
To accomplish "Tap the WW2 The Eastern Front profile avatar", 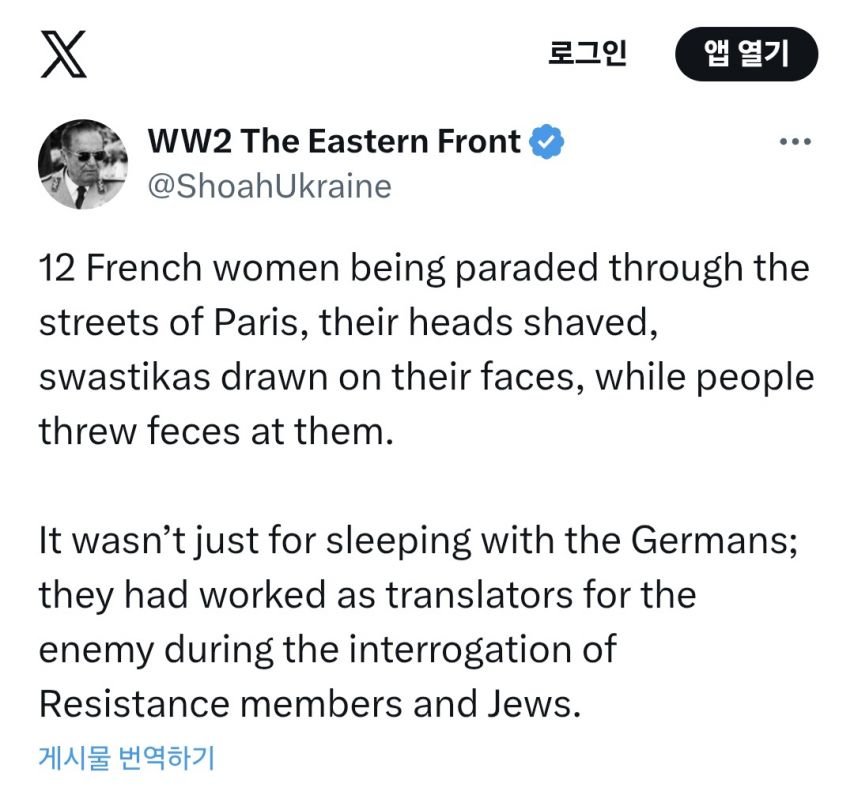I will coord(83,166).
